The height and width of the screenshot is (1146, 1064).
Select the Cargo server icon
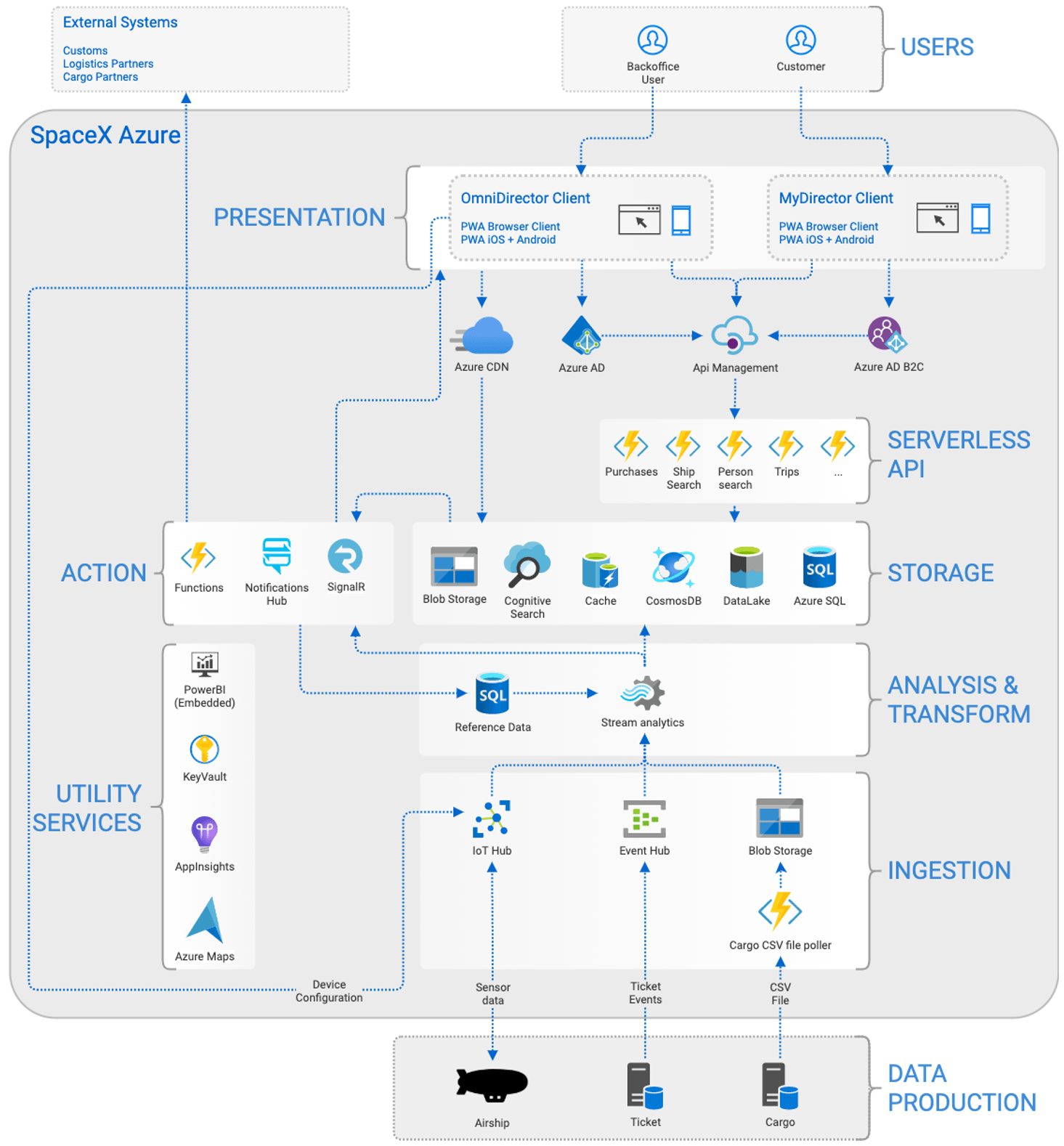(x=780, y=1086)
